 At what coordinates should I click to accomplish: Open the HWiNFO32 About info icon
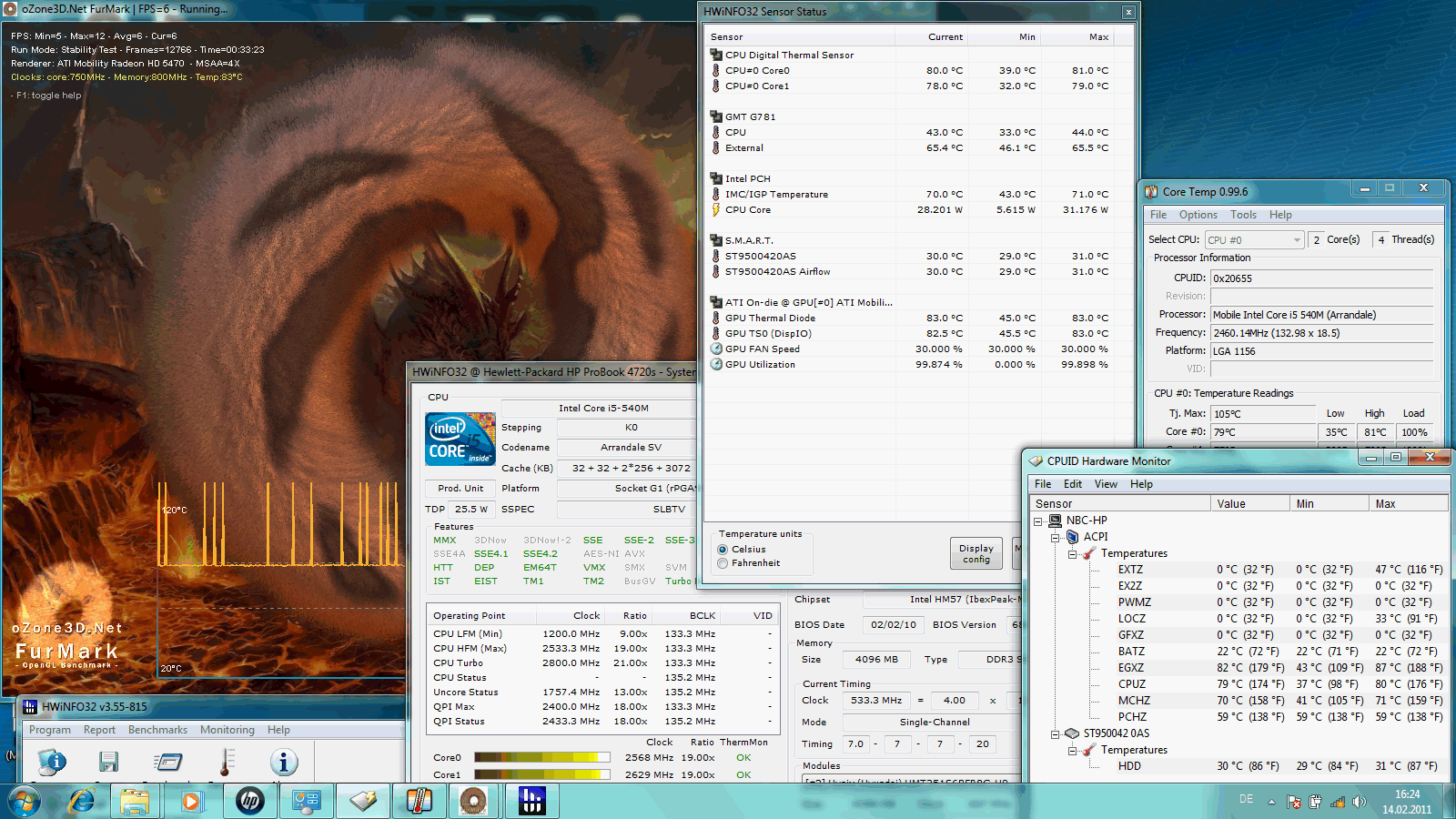coord(284,762)
